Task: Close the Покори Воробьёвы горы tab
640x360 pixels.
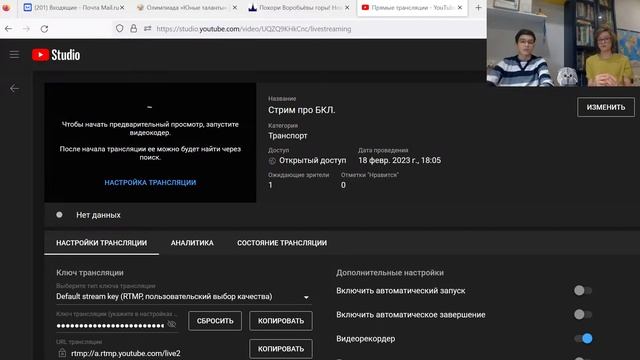Action: [x=347, y=7]
